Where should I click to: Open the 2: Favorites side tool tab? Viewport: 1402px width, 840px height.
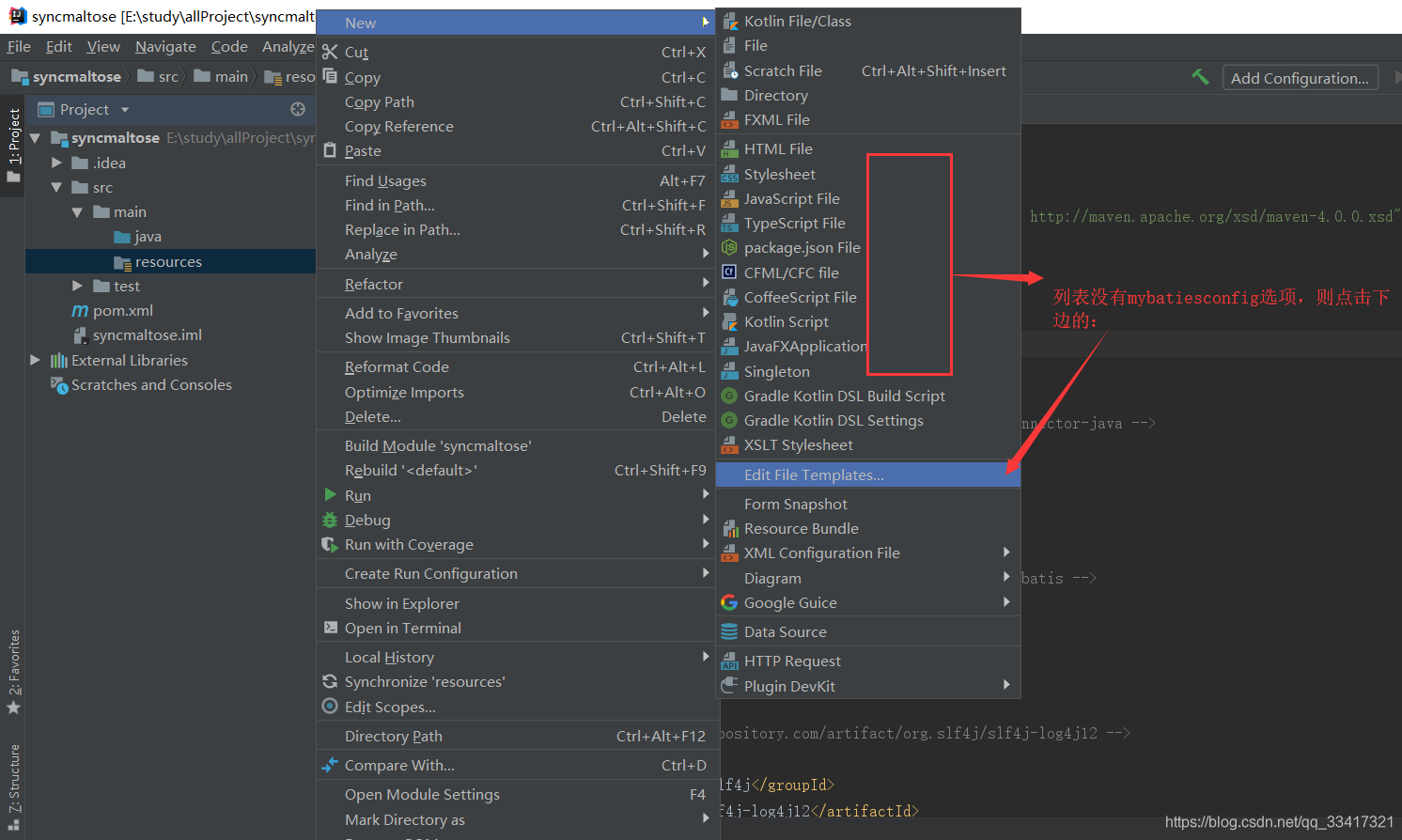pyautogui.click(x=13, y=671)
